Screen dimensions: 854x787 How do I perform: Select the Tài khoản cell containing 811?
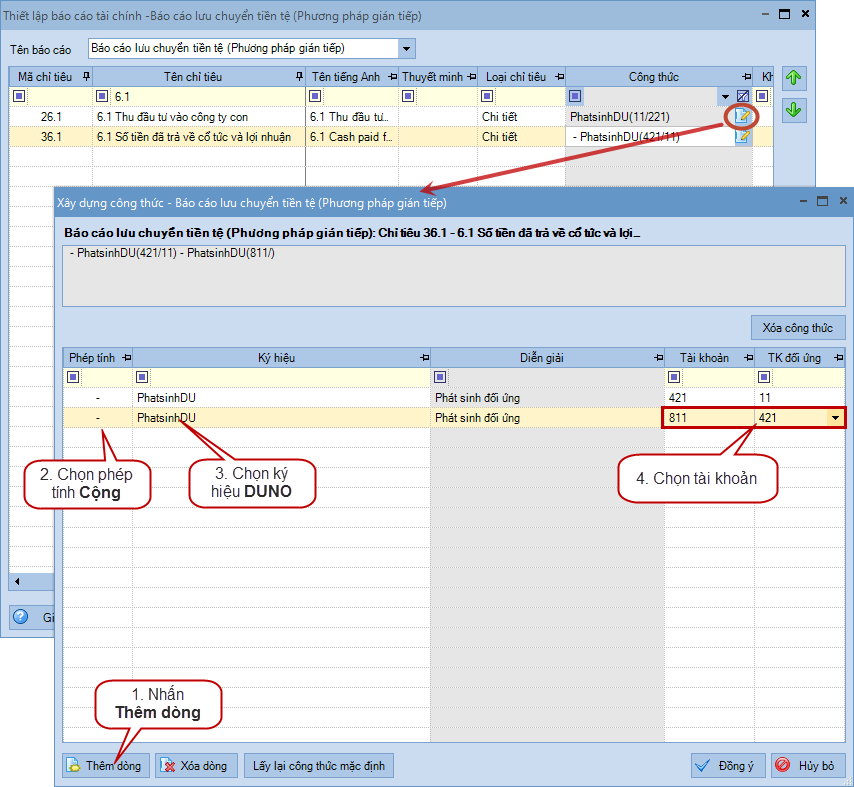click(708, 418)
